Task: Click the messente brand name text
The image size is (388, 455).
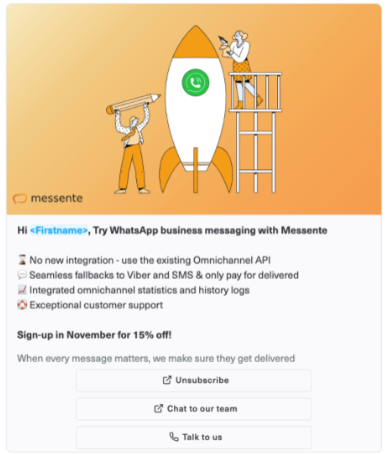Action: coord(57,198)
